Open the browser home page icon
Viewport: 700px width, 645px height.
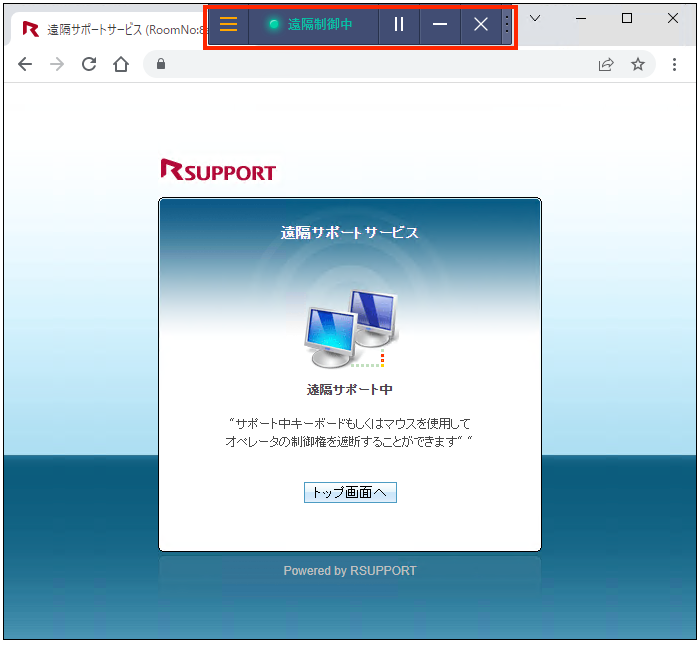point(121,64)
